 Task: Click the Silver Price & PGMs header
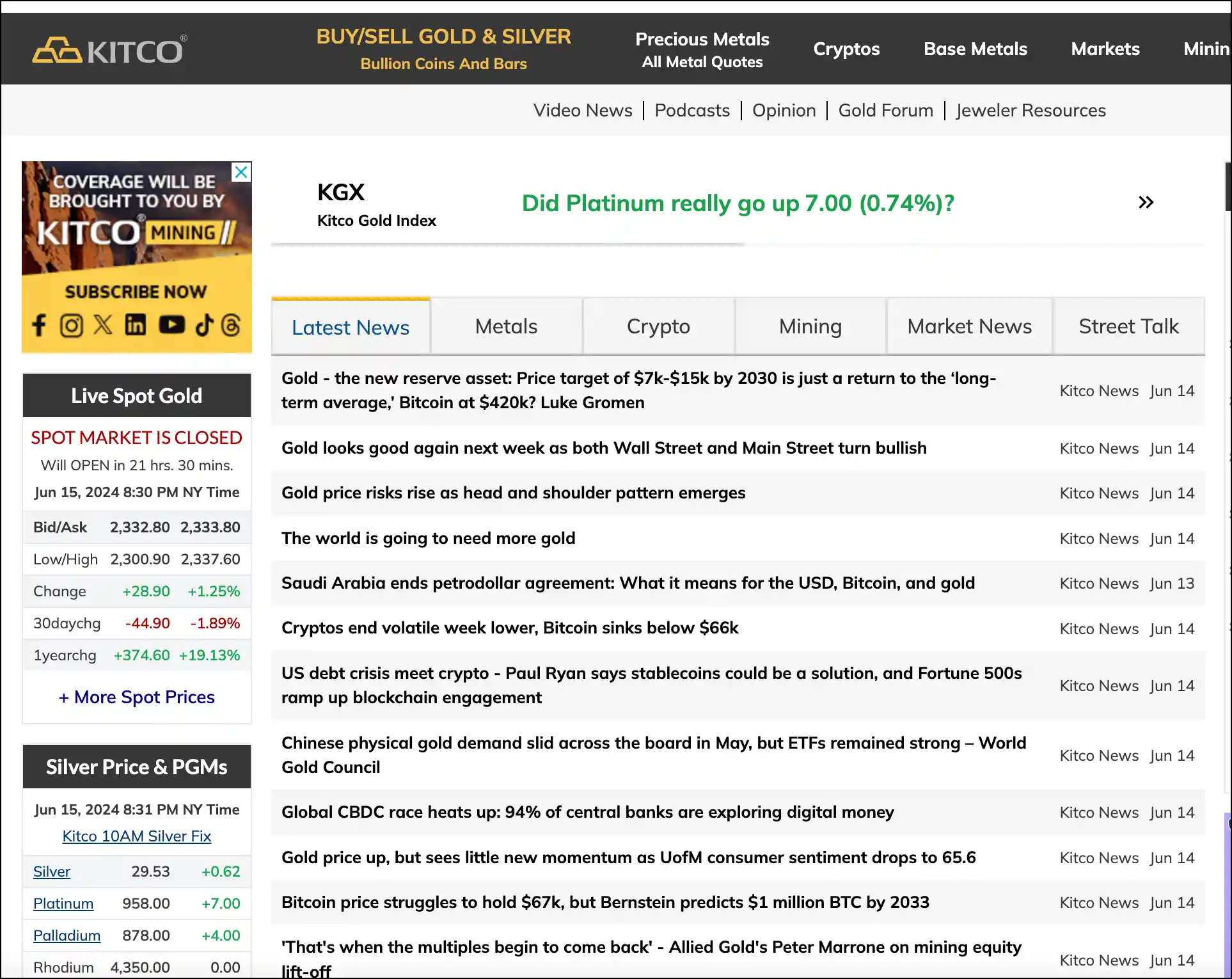click(x=136, y=767)
